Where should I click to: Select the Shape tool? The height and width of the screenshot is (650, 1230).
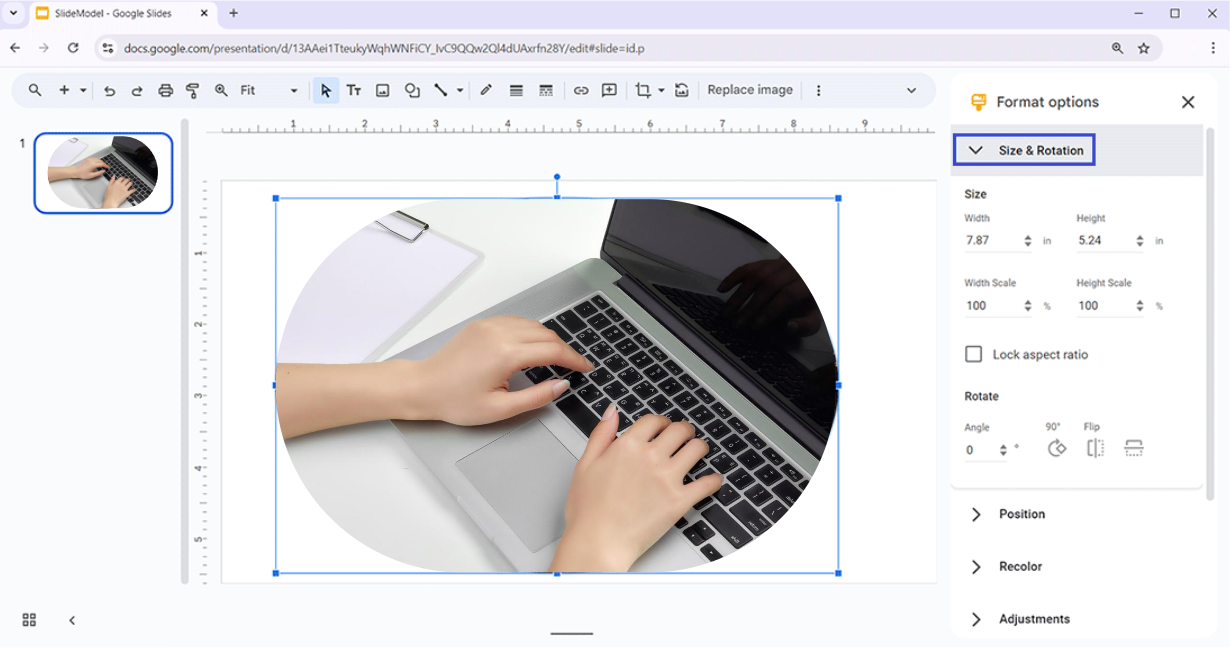click(412, 90)
